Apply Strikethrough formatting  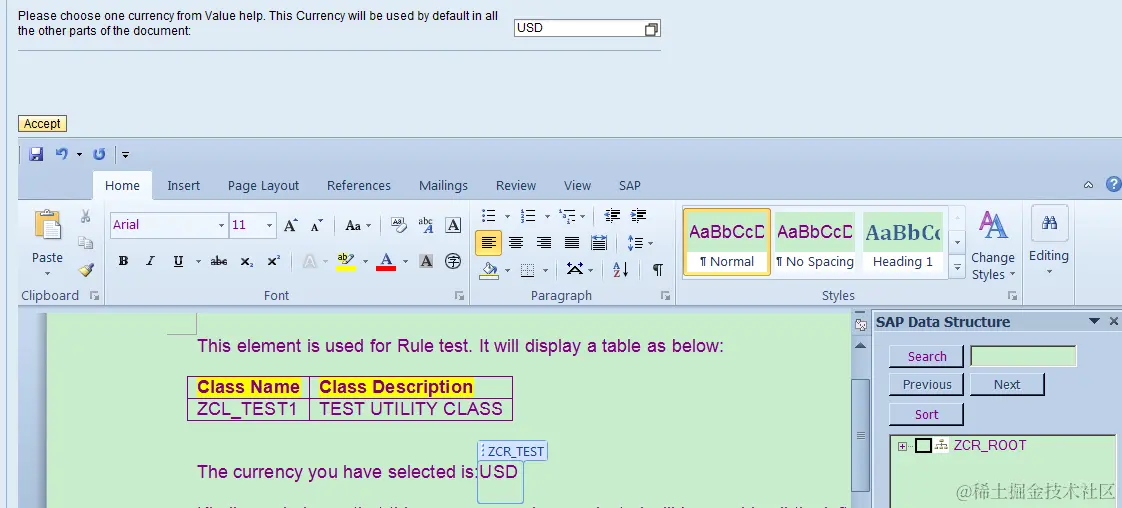[219, 261]
